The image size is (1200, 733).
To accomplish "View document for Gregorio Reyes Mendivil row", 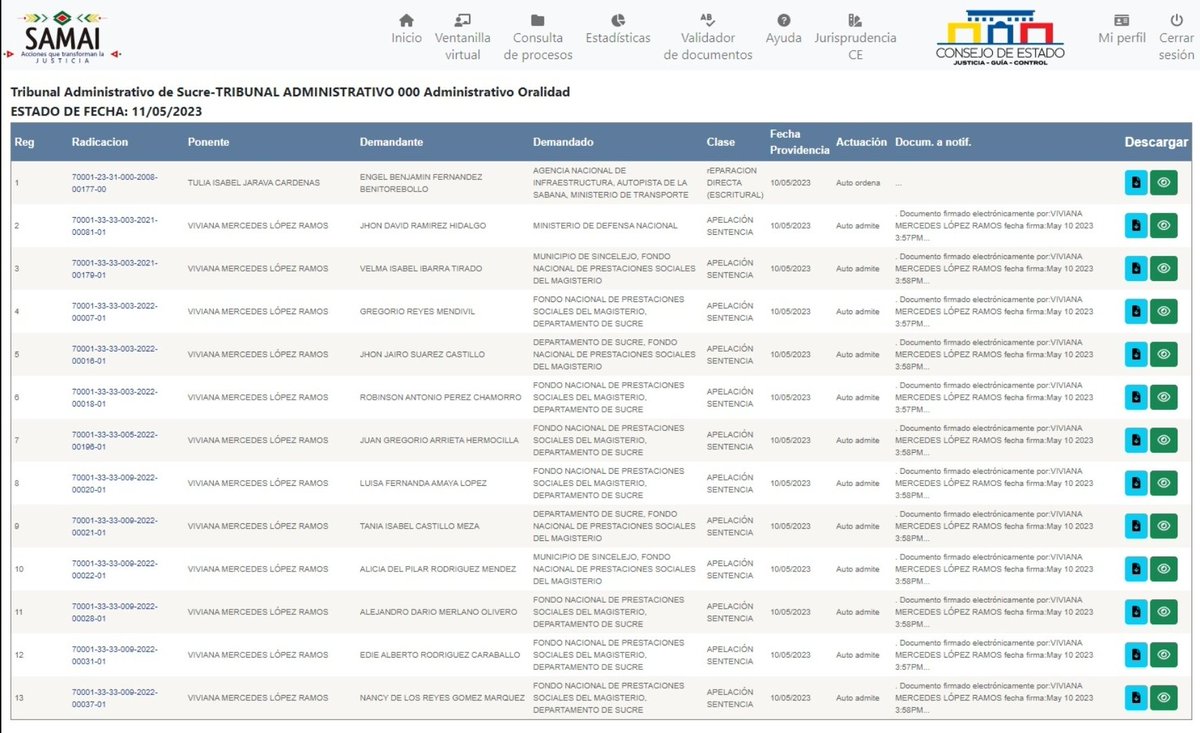I will coord(1163,311).
